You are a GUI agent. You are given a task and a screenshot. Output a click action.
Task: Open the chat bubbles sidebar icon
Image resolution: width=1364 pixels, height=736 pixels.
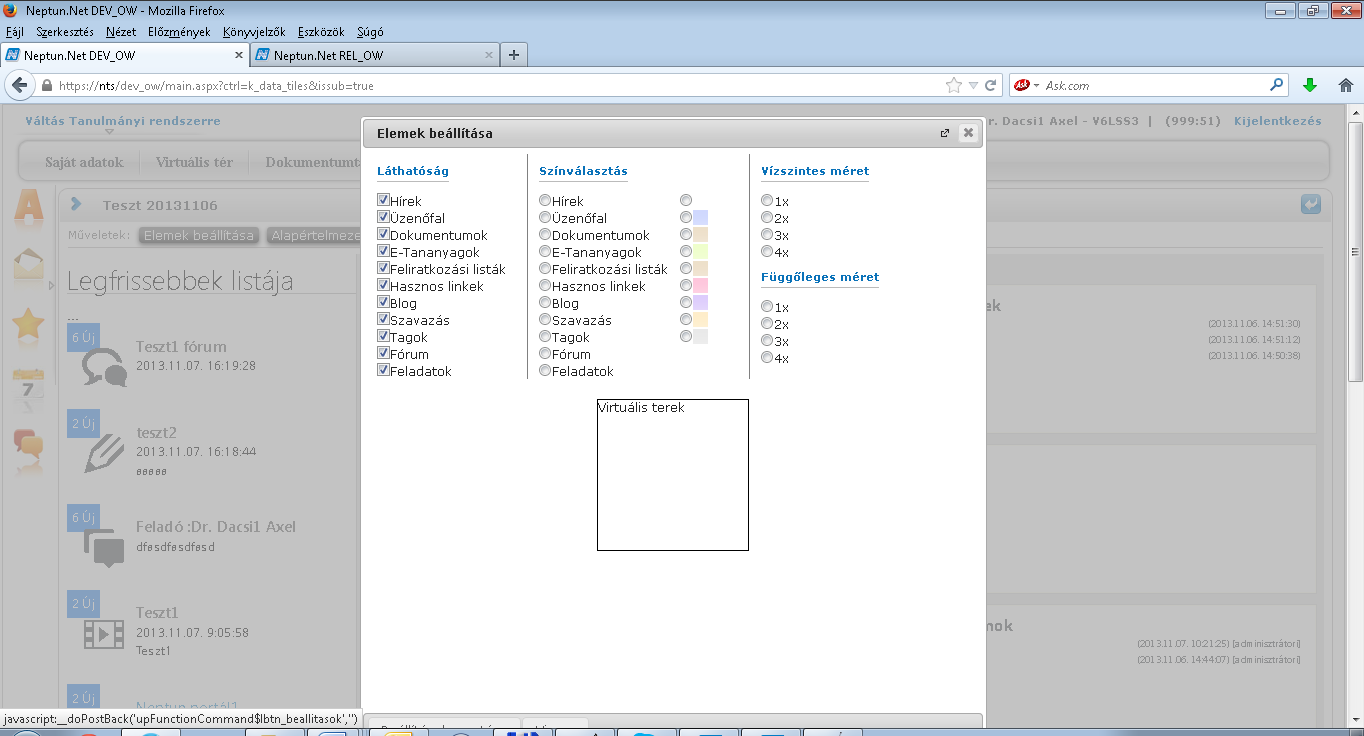click(x=28, y=443)
